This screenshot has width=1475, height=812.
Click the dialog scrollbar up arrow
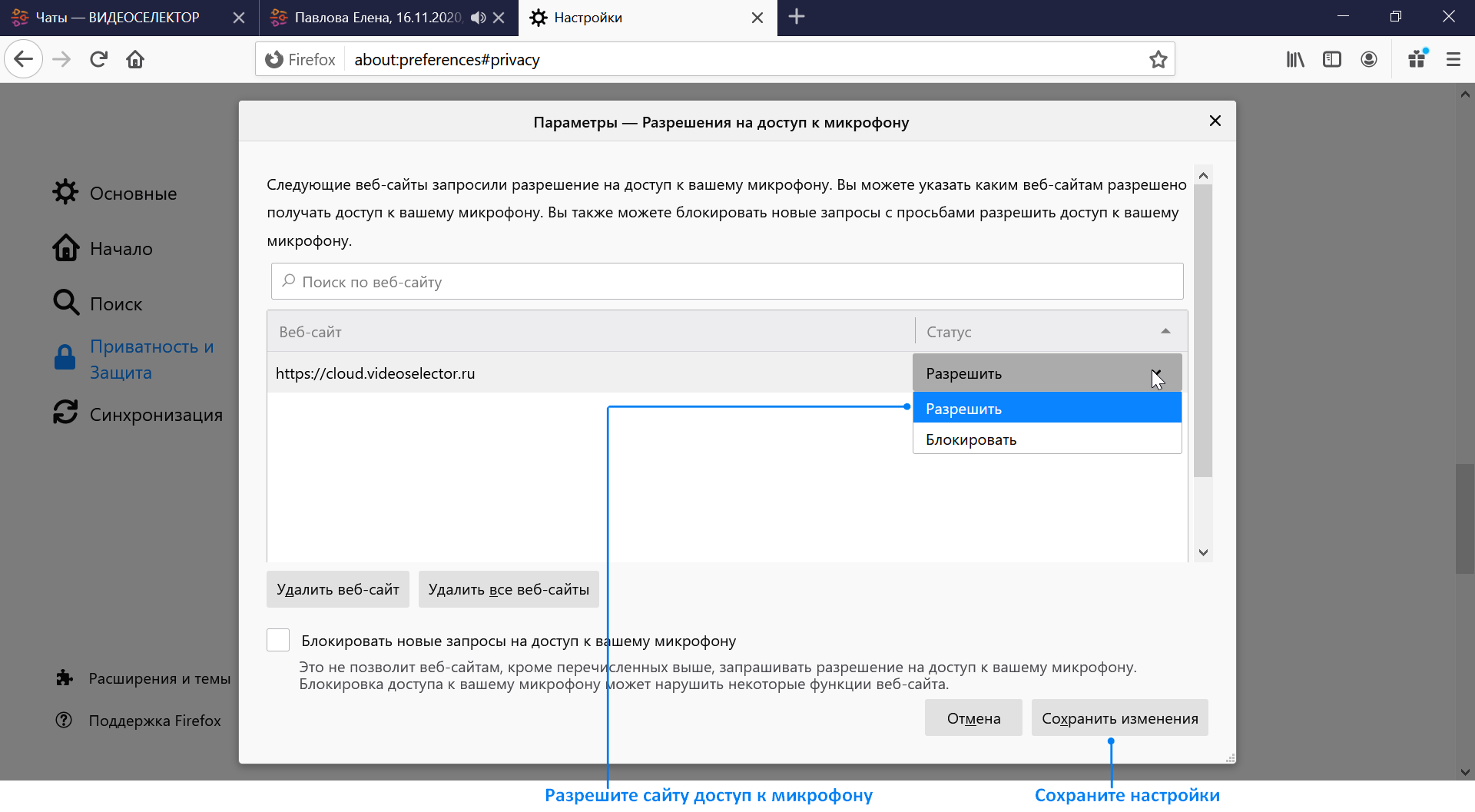point(1204,175)
